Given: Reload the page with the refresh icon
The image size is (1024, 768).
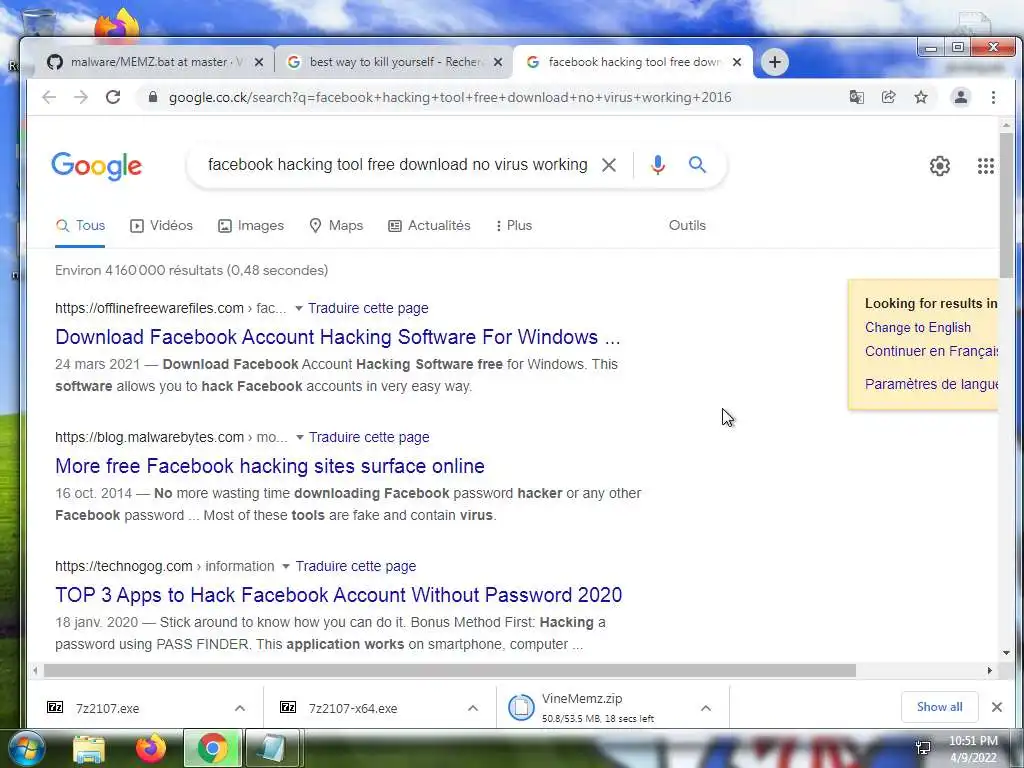Looking at the screenshot, I should point(113,97).
